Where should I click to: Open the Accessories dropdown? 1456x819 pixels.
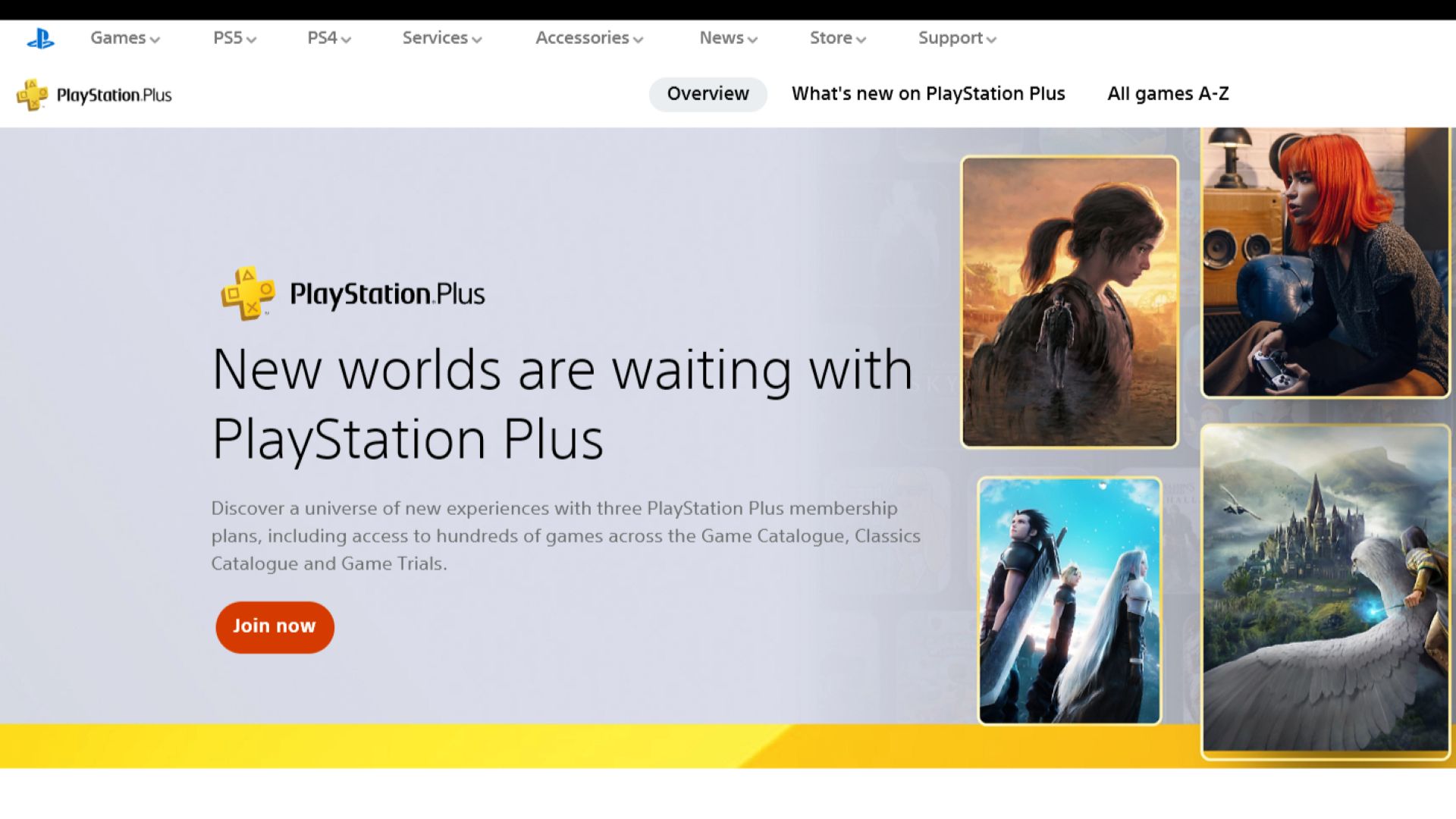point(589,38)
